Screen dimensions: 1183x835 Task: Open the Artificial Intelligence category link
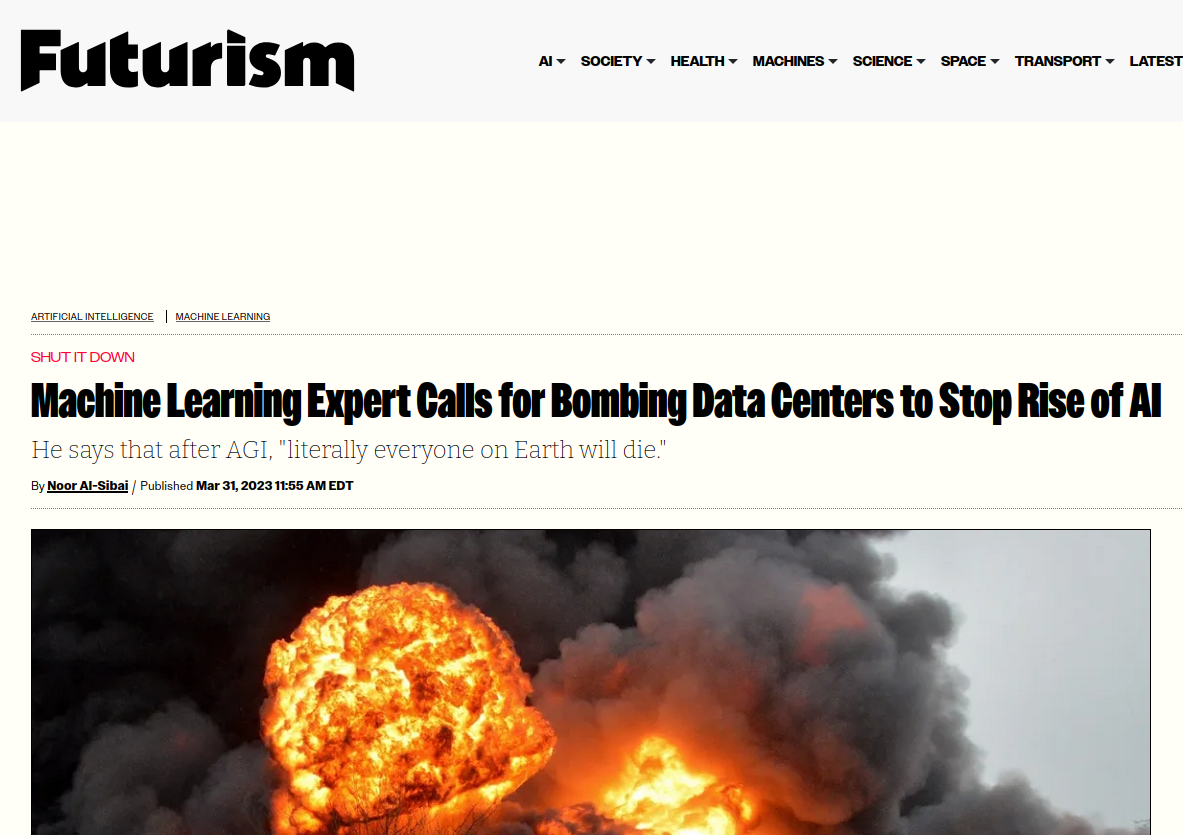pos(92,317)
